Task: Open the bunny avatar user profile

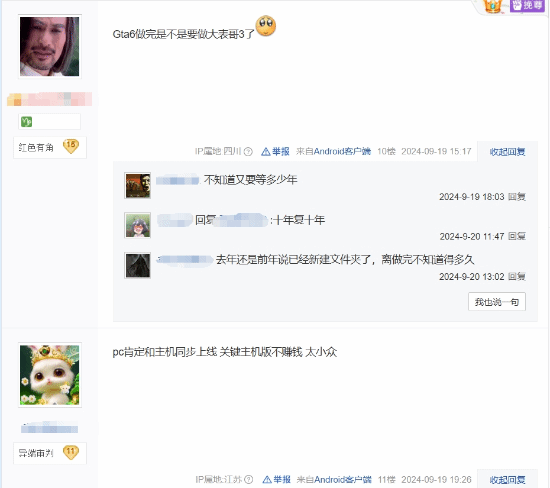Action: pyautogui.click(x=49, y=375)
